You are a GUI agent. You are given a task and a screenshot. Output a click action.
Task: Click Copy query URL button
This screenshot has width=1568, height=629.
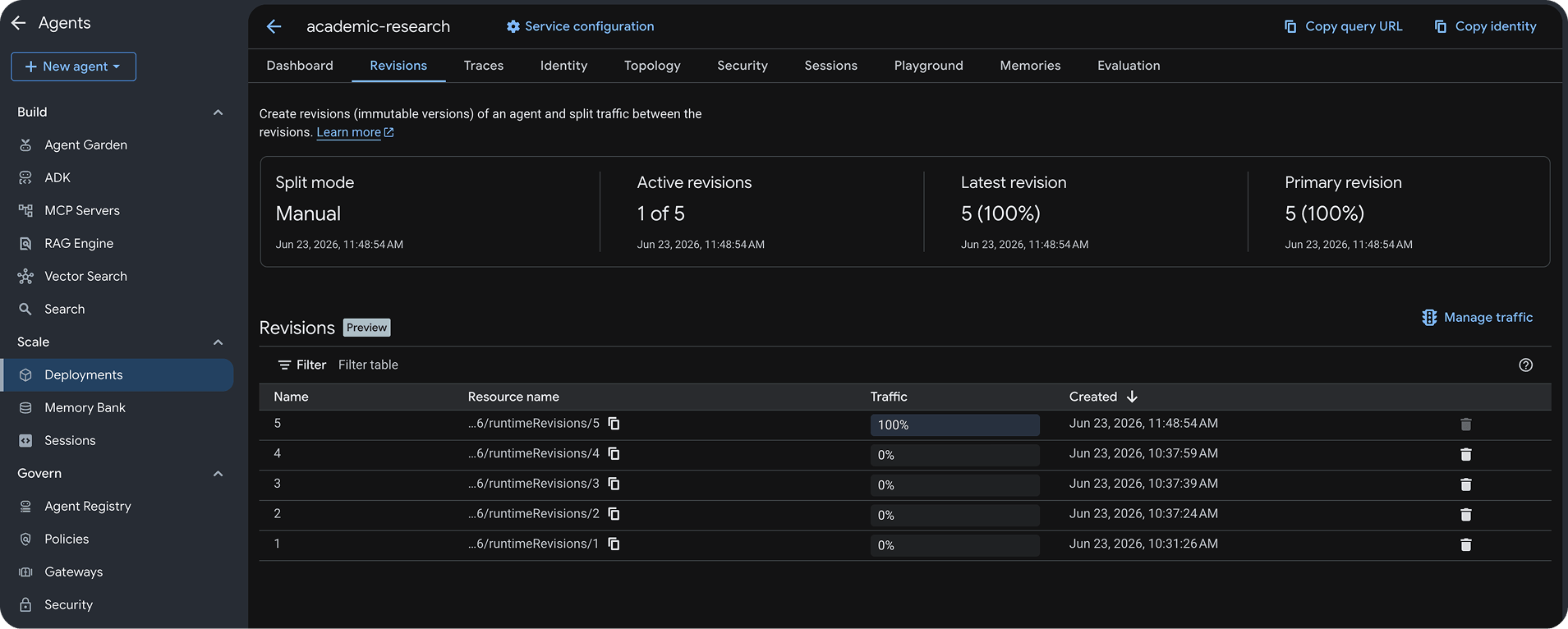(x=1343, y=26)
